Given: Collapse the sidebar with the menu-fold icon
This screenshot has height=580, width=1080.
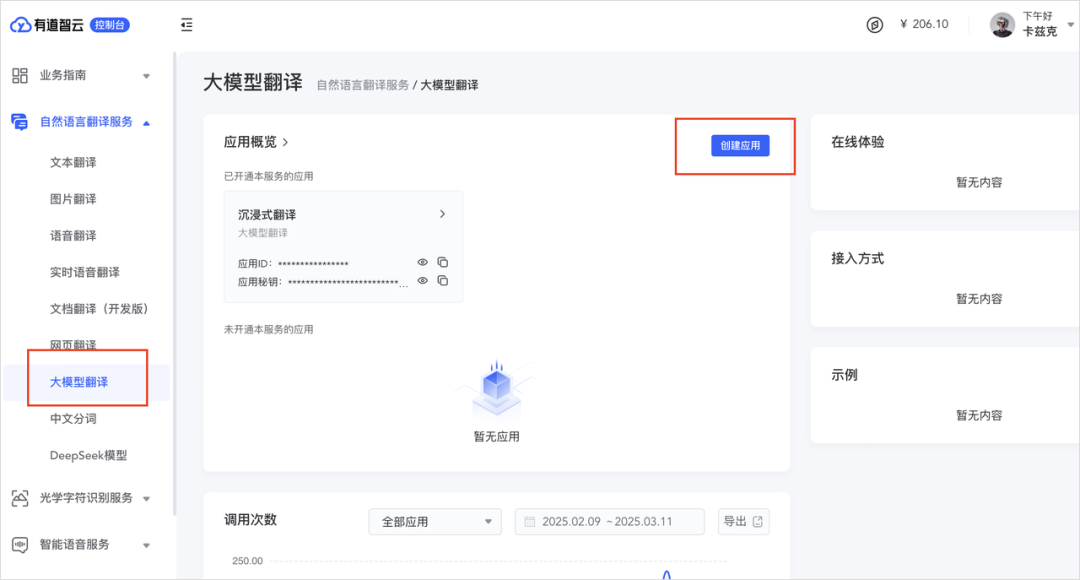Looking at the screenshot, I should pyautogui.click(x=187, y=25).
